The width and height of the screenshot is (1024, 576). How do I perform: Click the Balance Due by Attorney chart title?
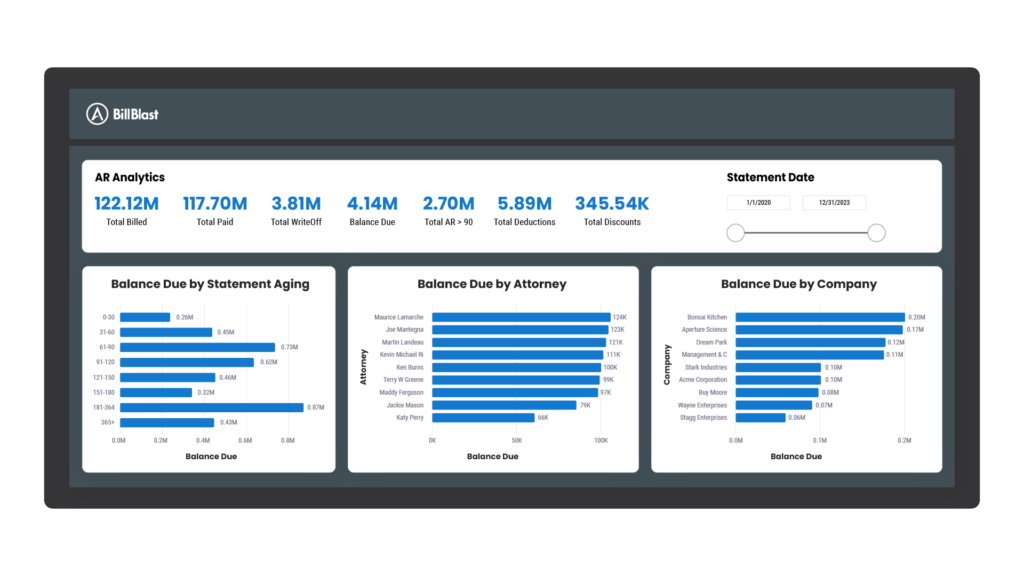point(492,284)
